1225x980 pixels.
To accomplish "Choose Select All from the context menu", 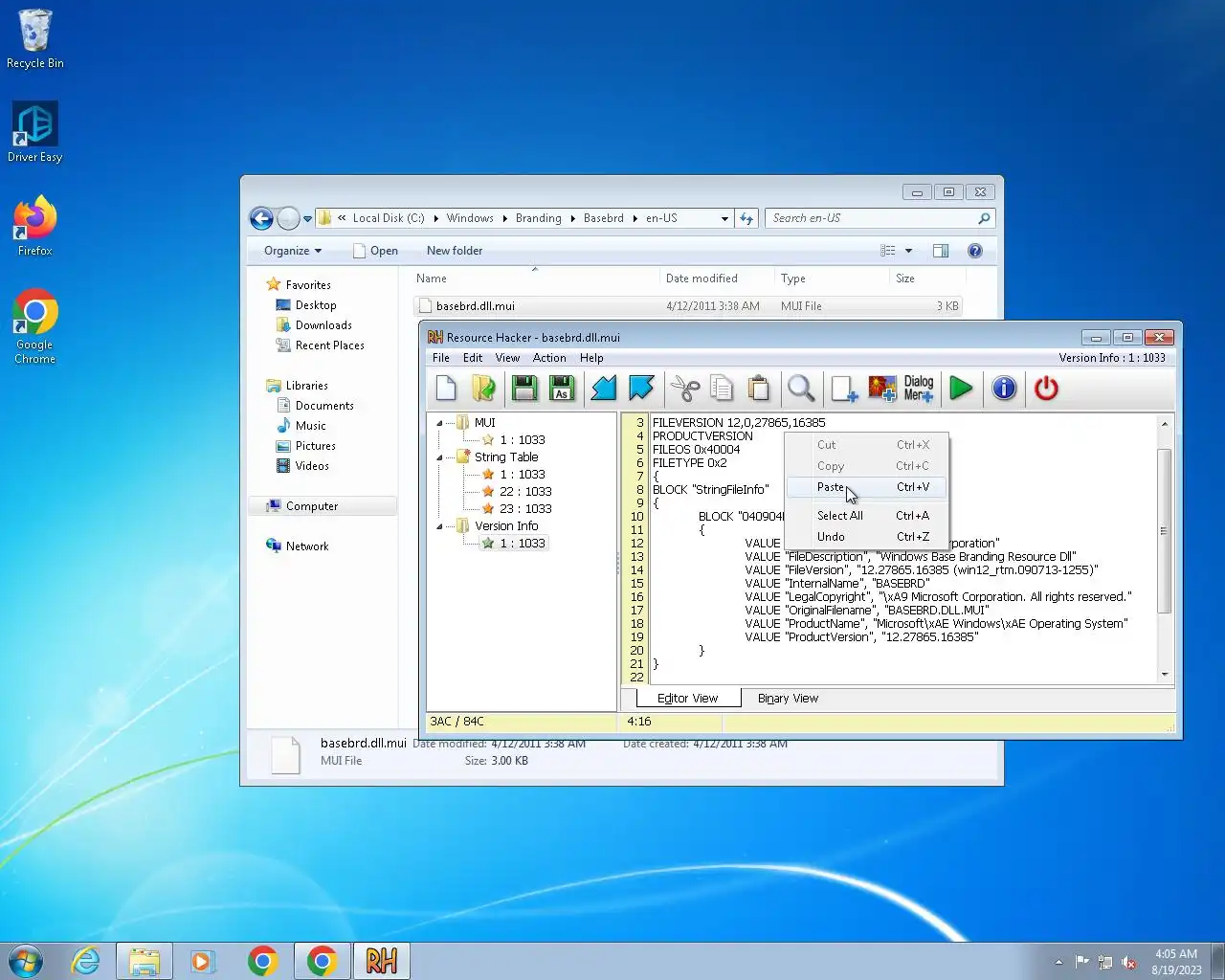I will (x=867, y=516).
